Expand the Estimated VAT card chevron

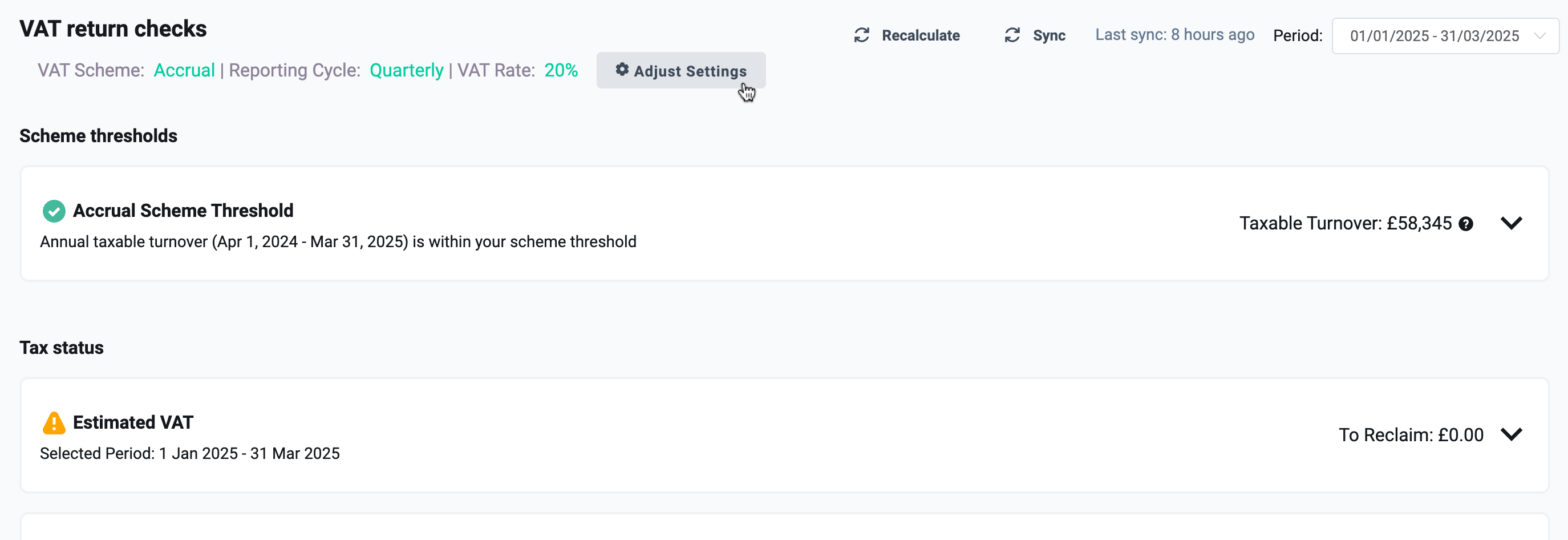pyautogui.click(x=1511, y=434)
